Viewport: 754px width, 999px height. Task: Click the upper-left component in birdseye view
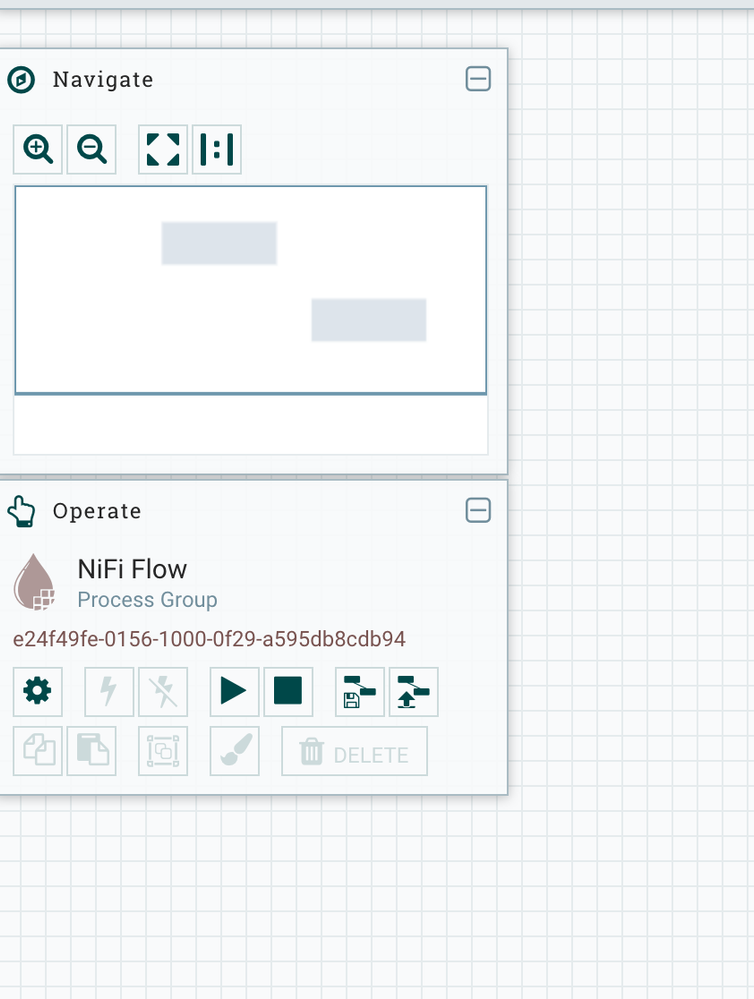click(x=219, y=243)
